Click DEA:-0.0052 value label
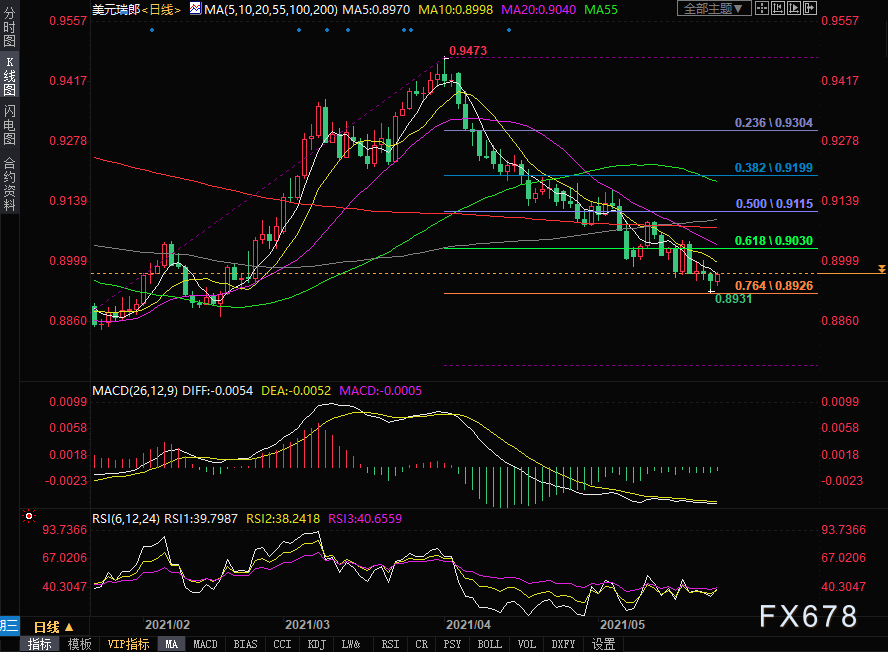 pos(296,391)
